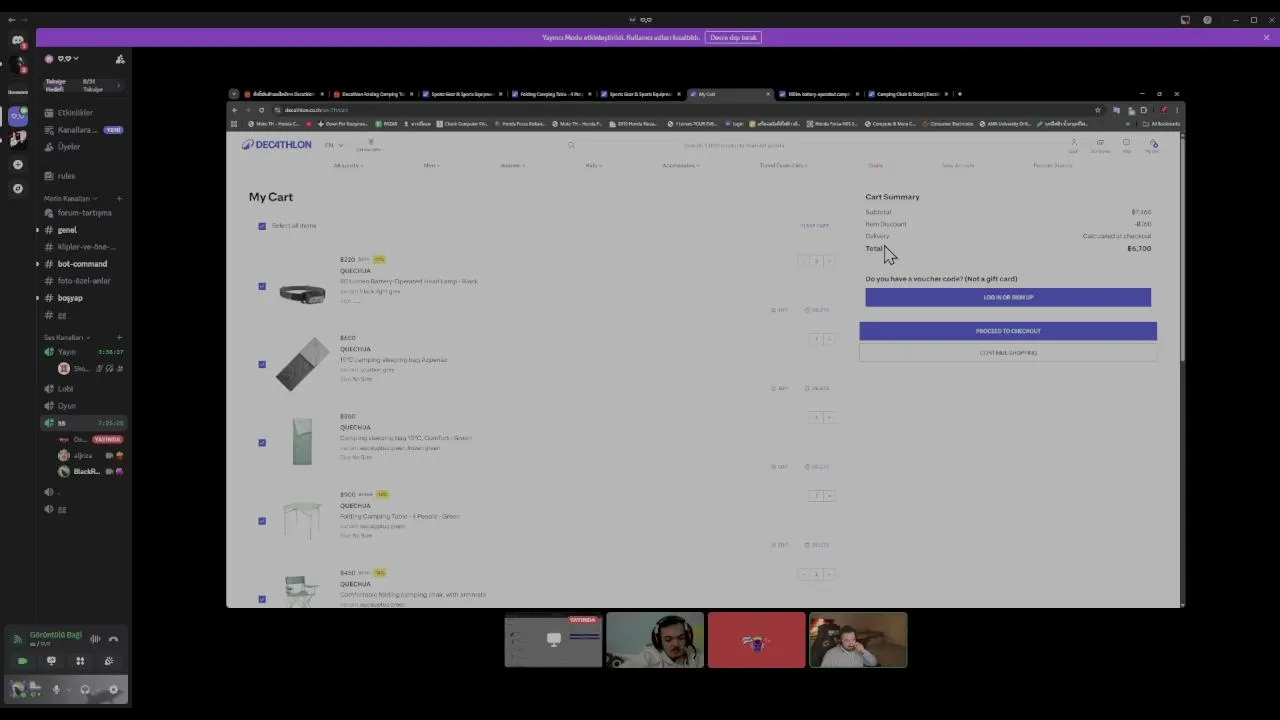This screenshot has width=1280, height=720.
Task: Open the Discord server discovery compass icon
Action: pos(17,188)
